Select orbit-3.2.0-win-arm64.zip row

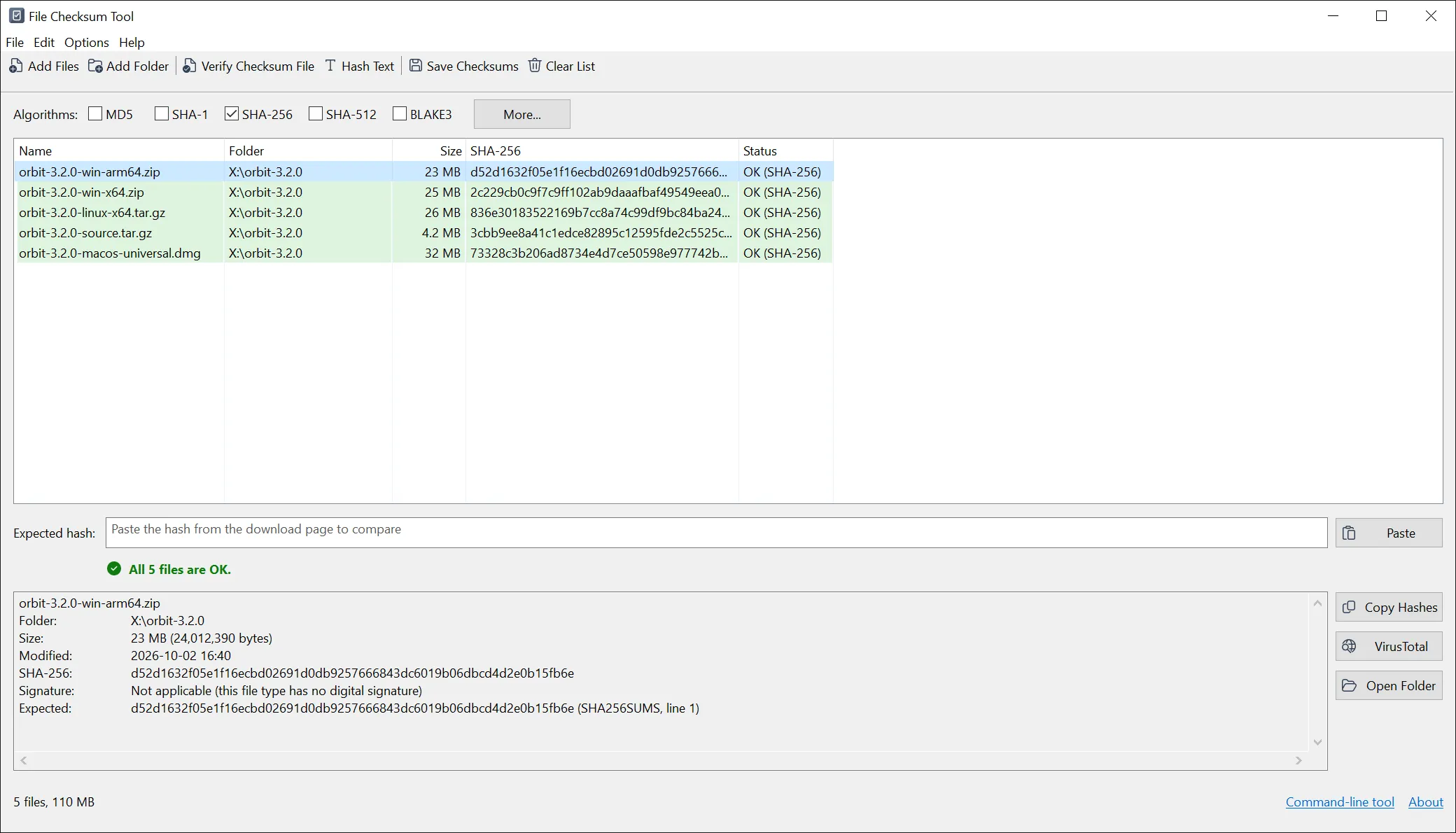pos(423,171)
